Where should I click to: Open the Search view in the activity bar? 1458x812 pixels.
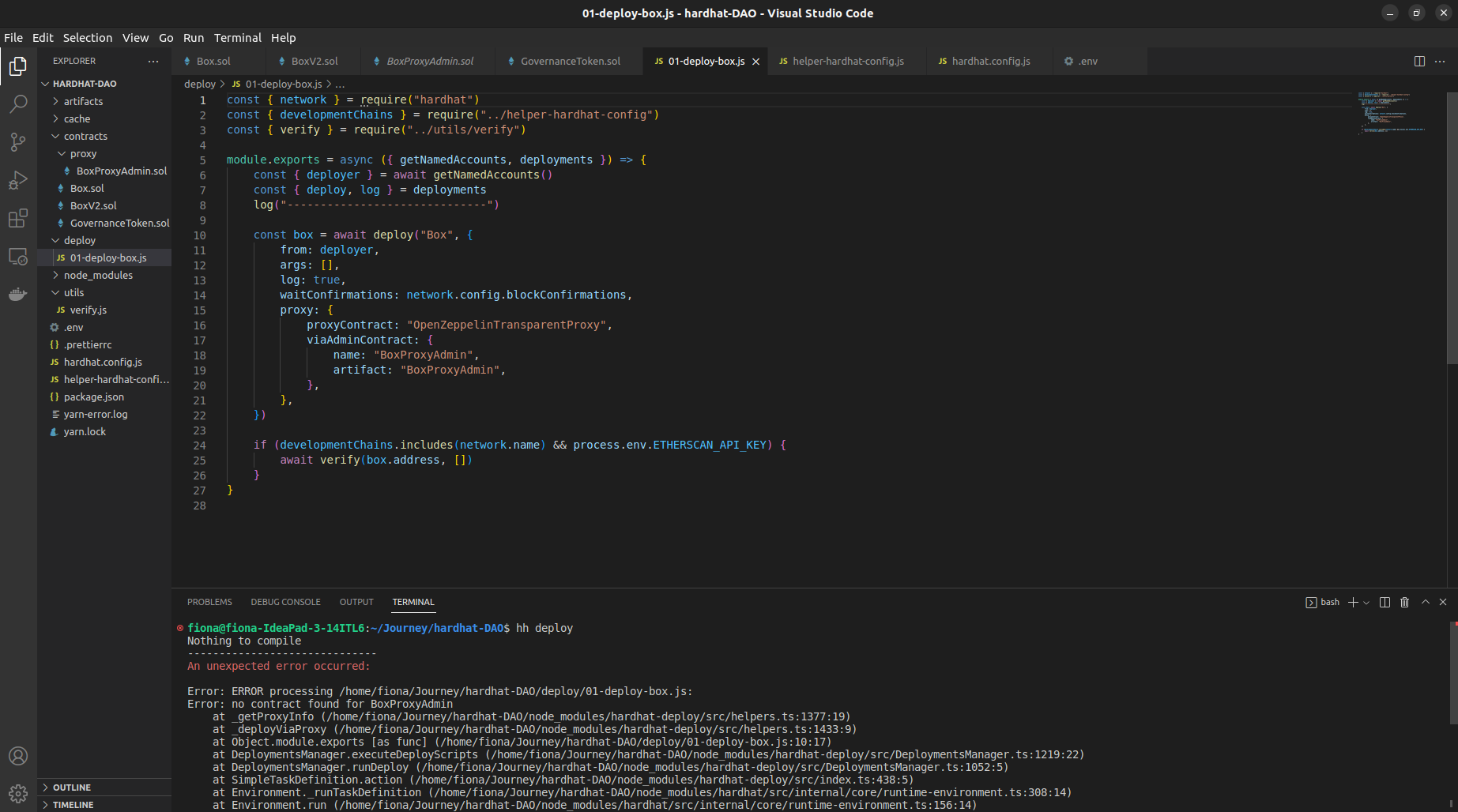tap(17, 103)
